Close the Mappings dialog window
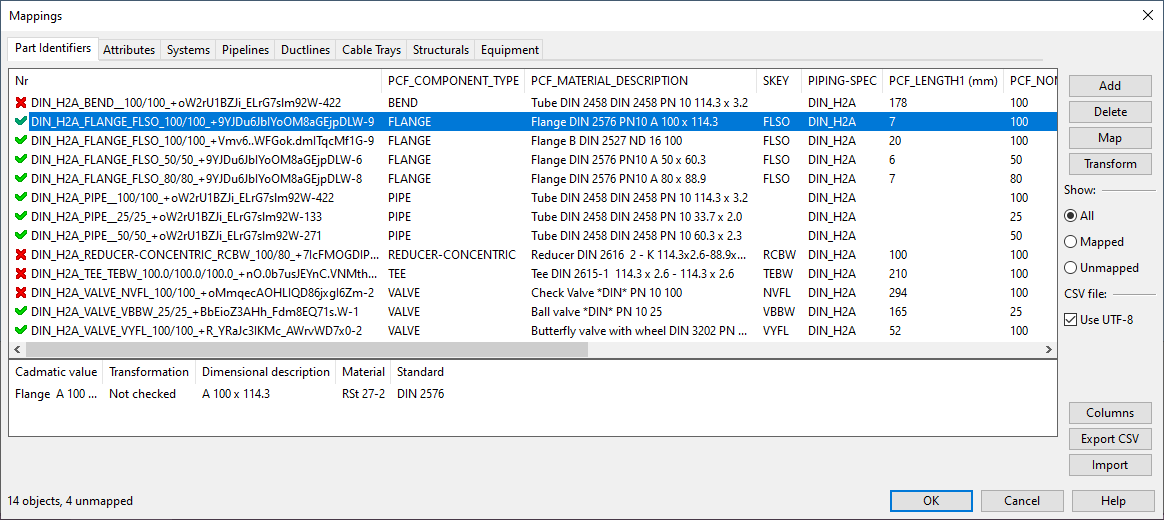Image resolution: width=1164 pixels, height=520 pixels. tap(1146, 15)
